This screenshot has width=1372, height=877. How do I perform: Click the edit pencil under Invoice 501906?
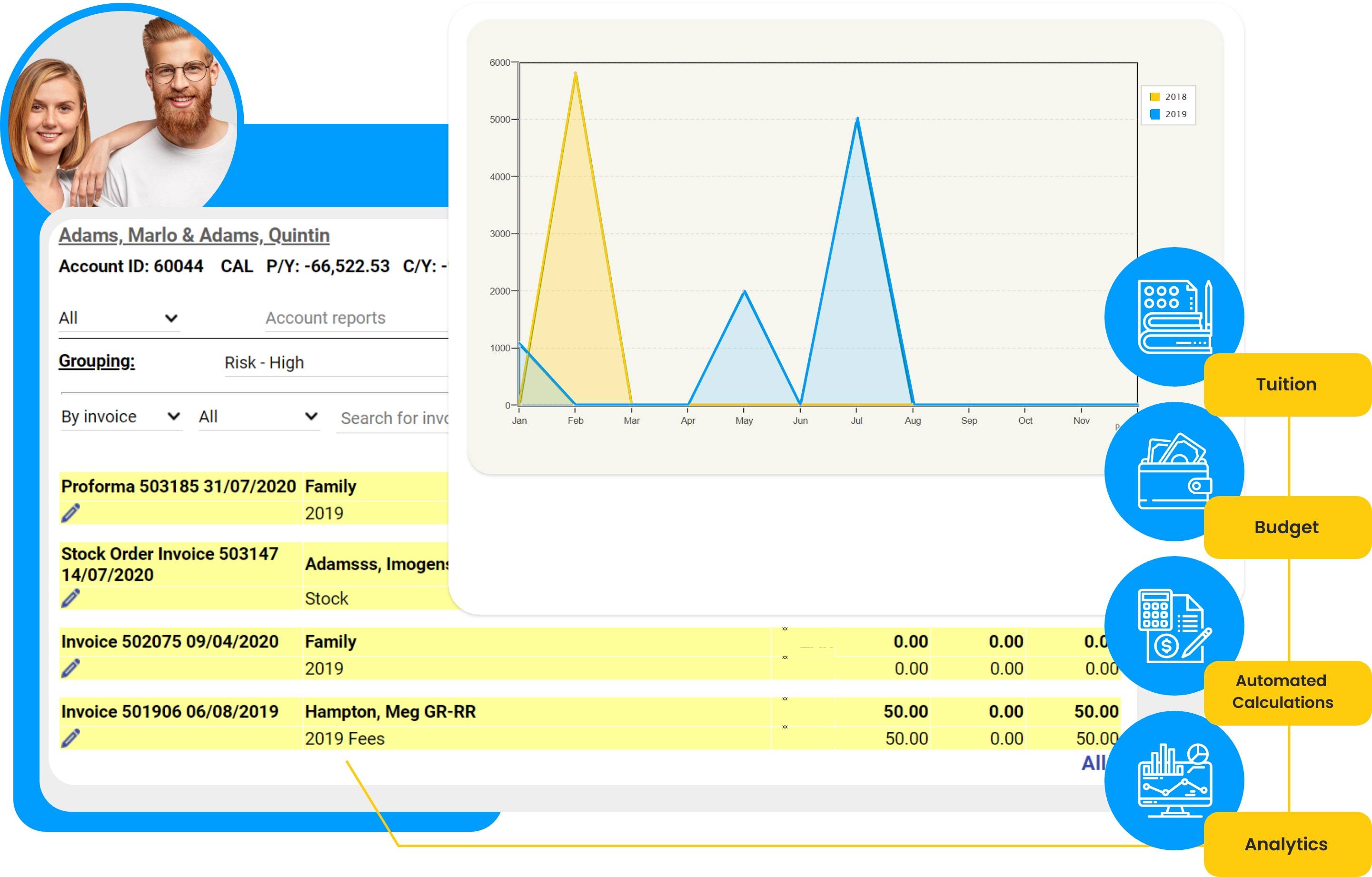tap(70, 738)
